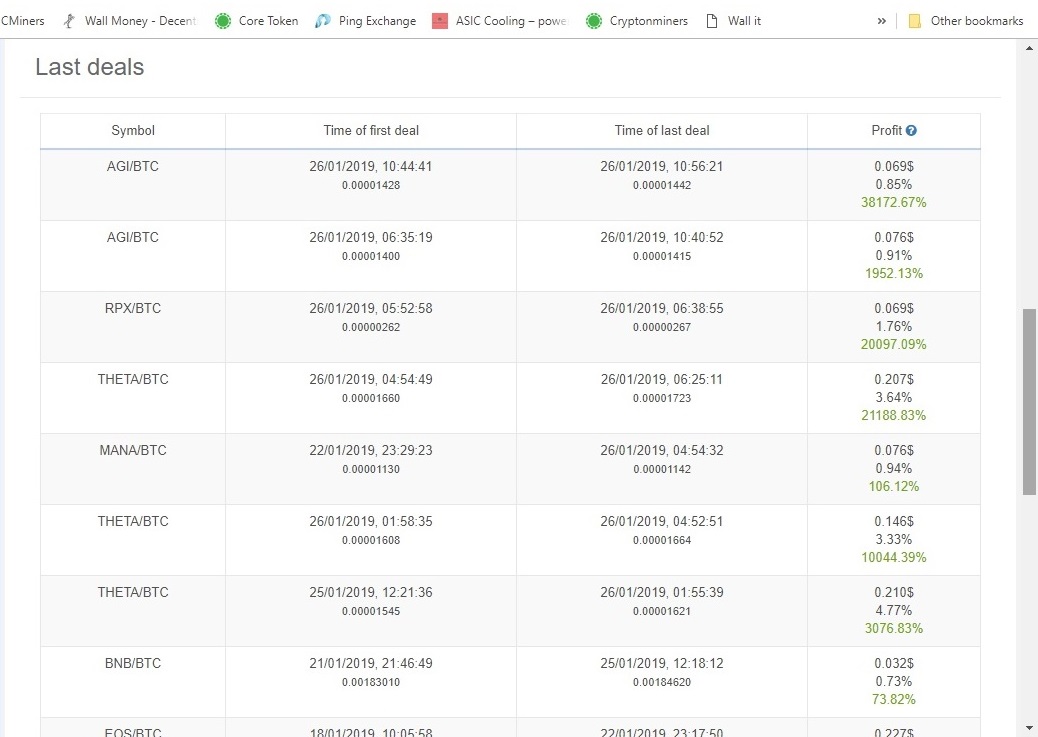The image size is (1038, 737).
Task: Open the Ping Exchange bookmark label
Action: tap(377, 21)
